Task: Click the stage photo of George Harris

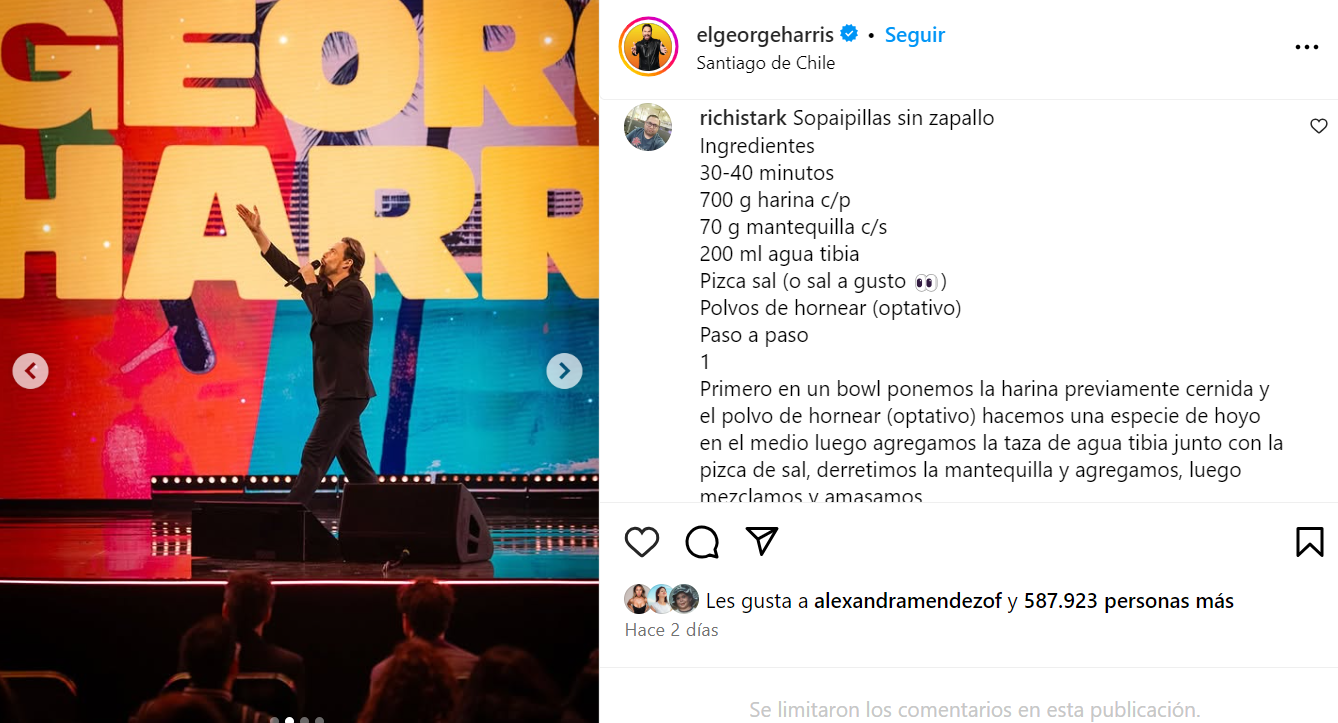Action: pos(300,361)
